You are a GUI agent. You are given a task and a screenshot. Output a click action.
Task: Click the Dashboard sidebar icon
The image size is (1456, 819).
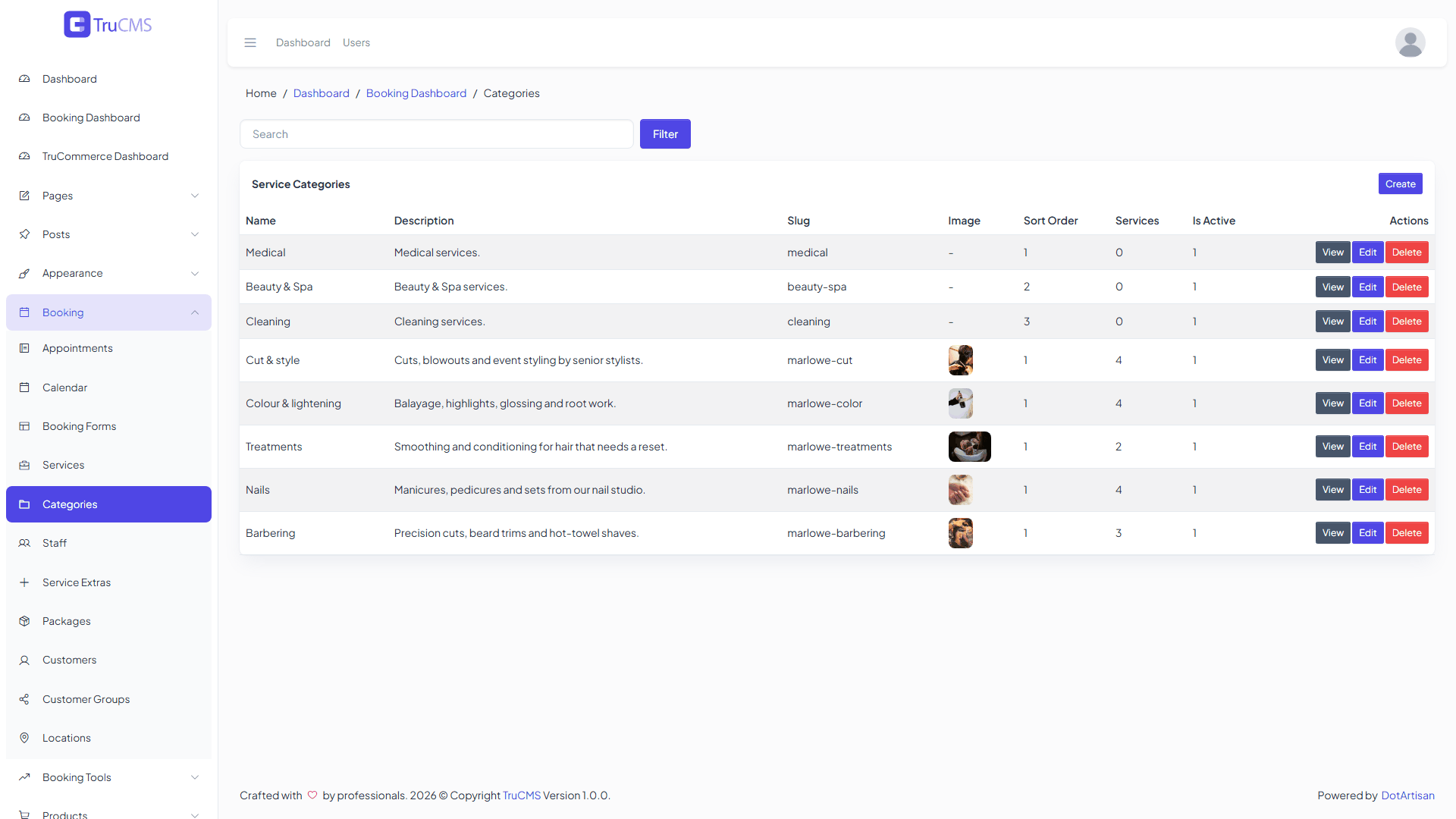click(24, 79)
